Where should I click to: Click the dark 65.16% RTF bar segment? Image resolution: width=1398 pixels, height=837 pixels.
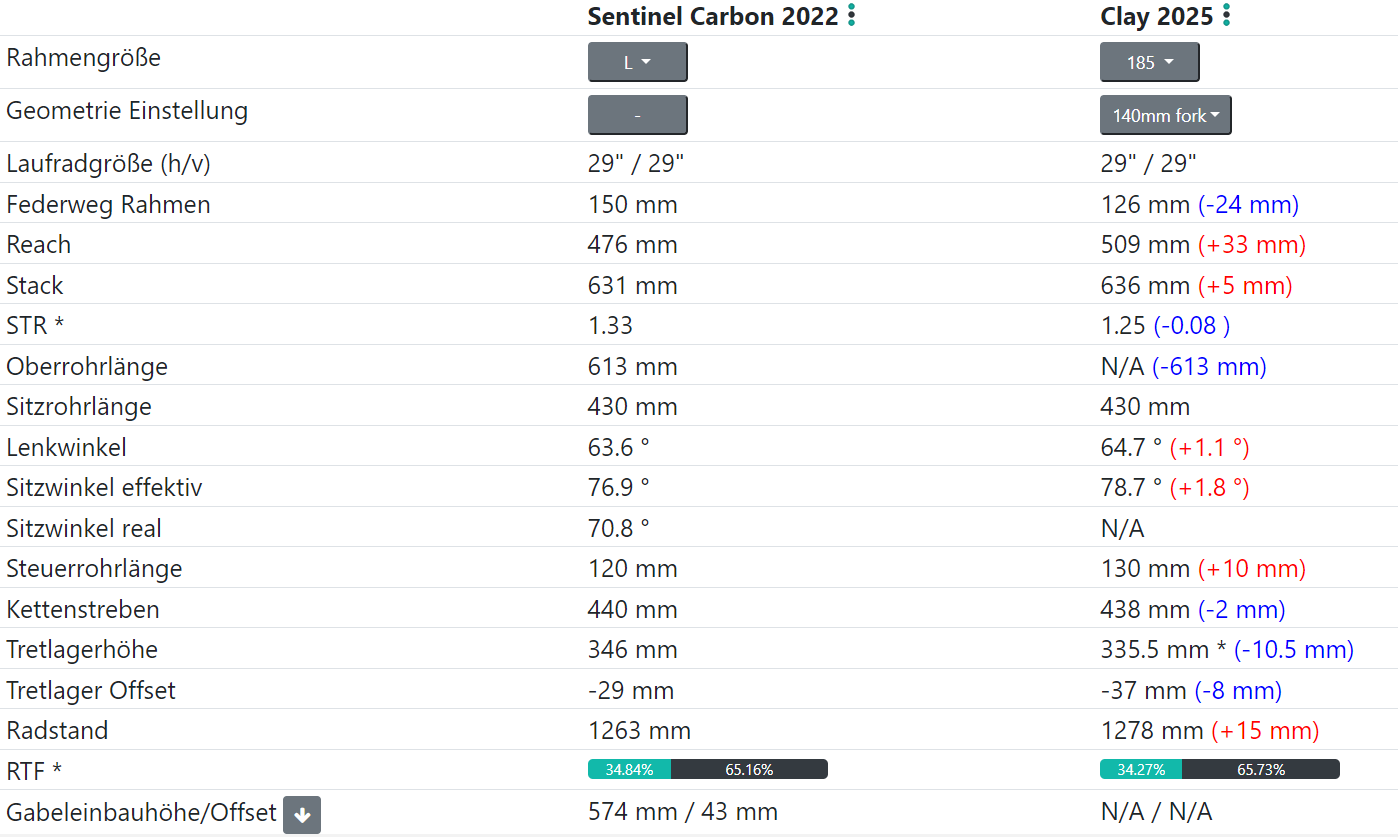749,770
